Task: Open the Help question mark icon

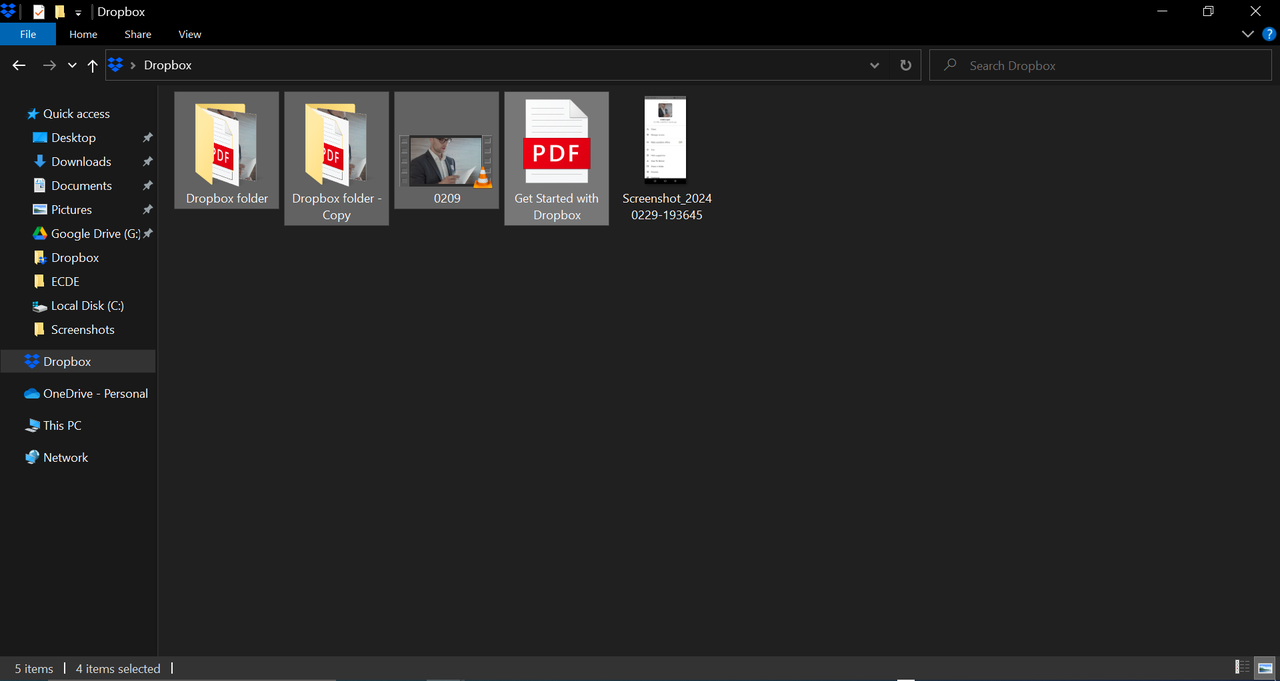Action: 1269,34
